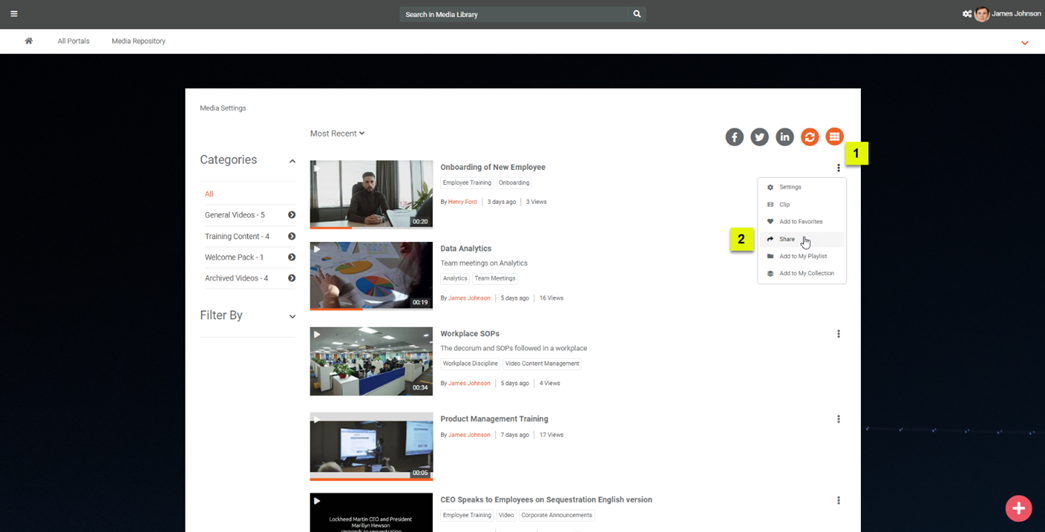
Task: Open the Data Analytics video thumbnail
Action: [x=371, y=276]
